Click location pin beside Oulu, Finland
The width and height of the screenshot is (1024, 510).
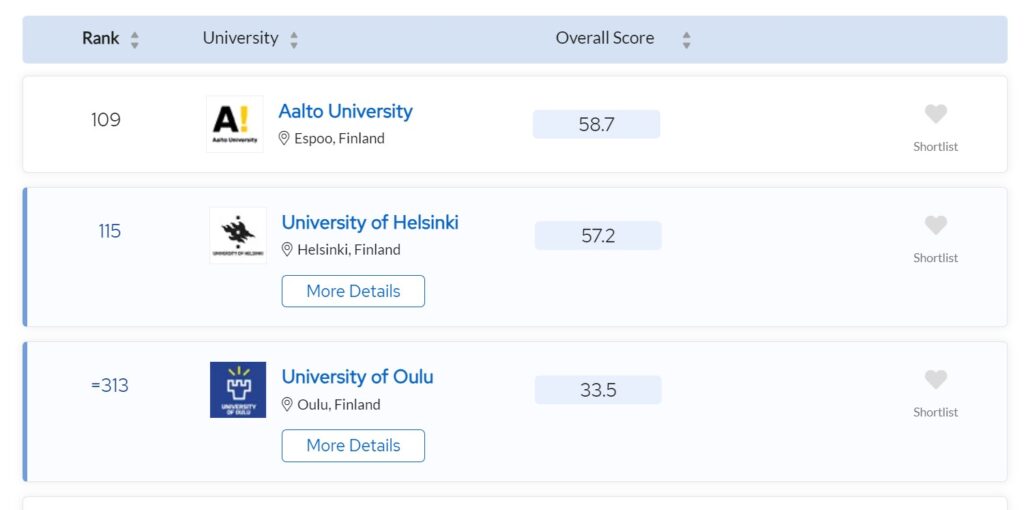coord(287,405)
